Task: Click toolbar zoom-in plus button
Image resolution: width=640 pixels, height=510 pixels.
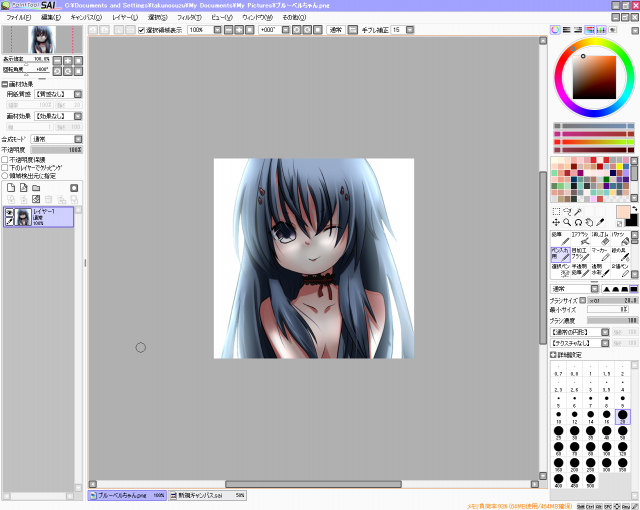Action: point(239,30)
